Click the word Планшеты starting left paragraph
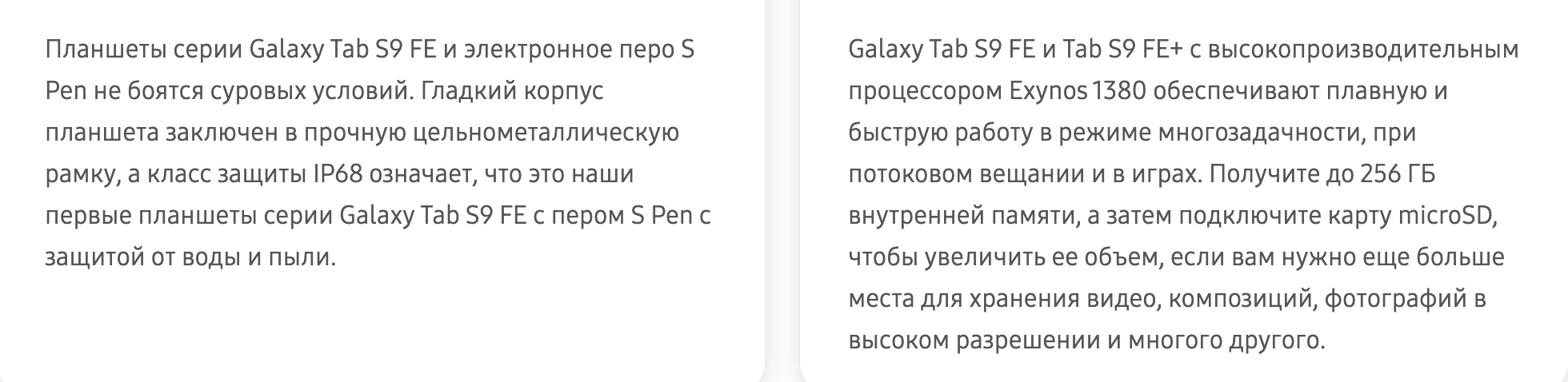The height and width of the screenshot is (382, 1568). tap(106, 50)
